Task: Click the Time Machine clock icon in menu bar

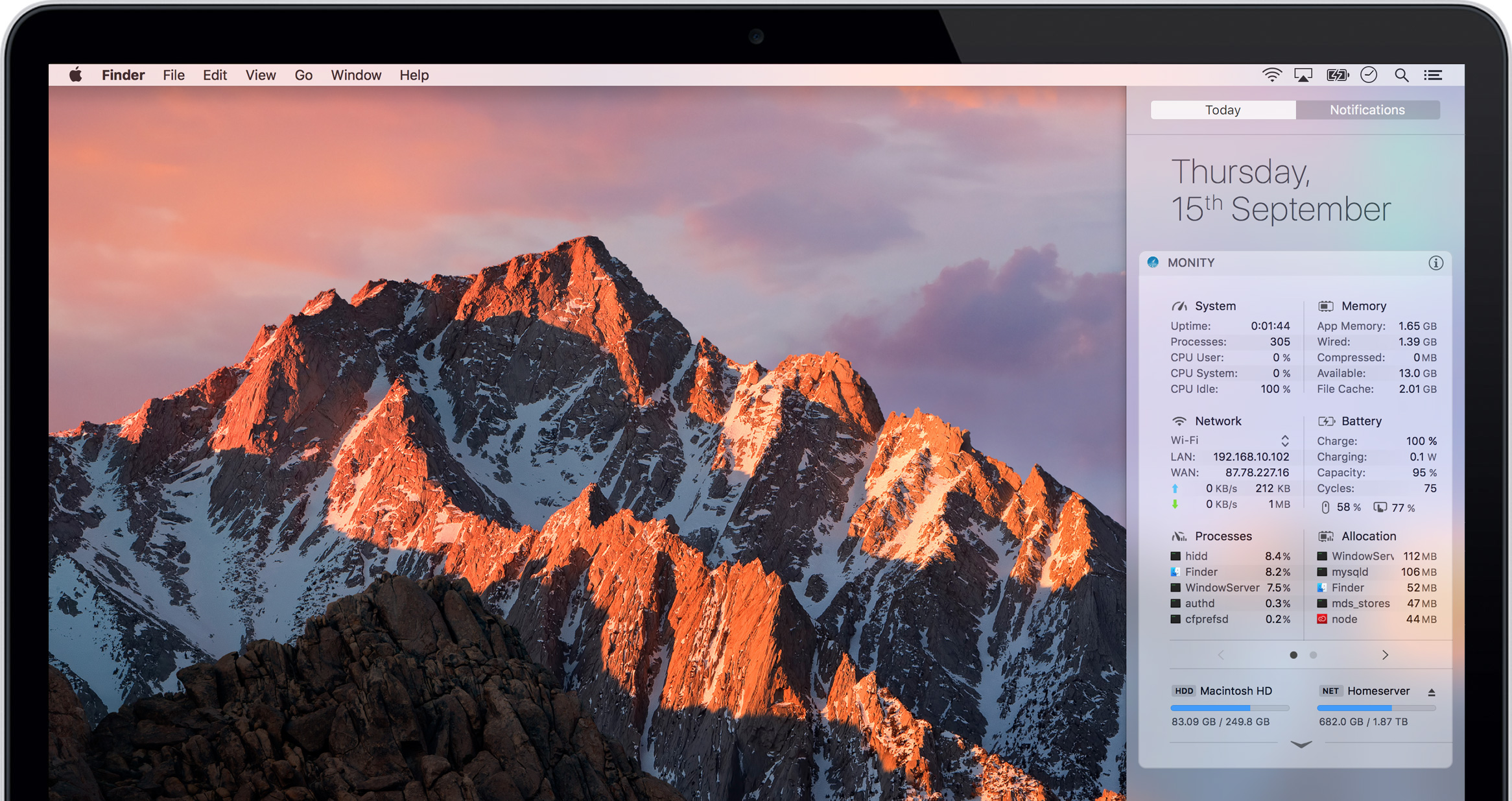Action: coord(1369,75)
